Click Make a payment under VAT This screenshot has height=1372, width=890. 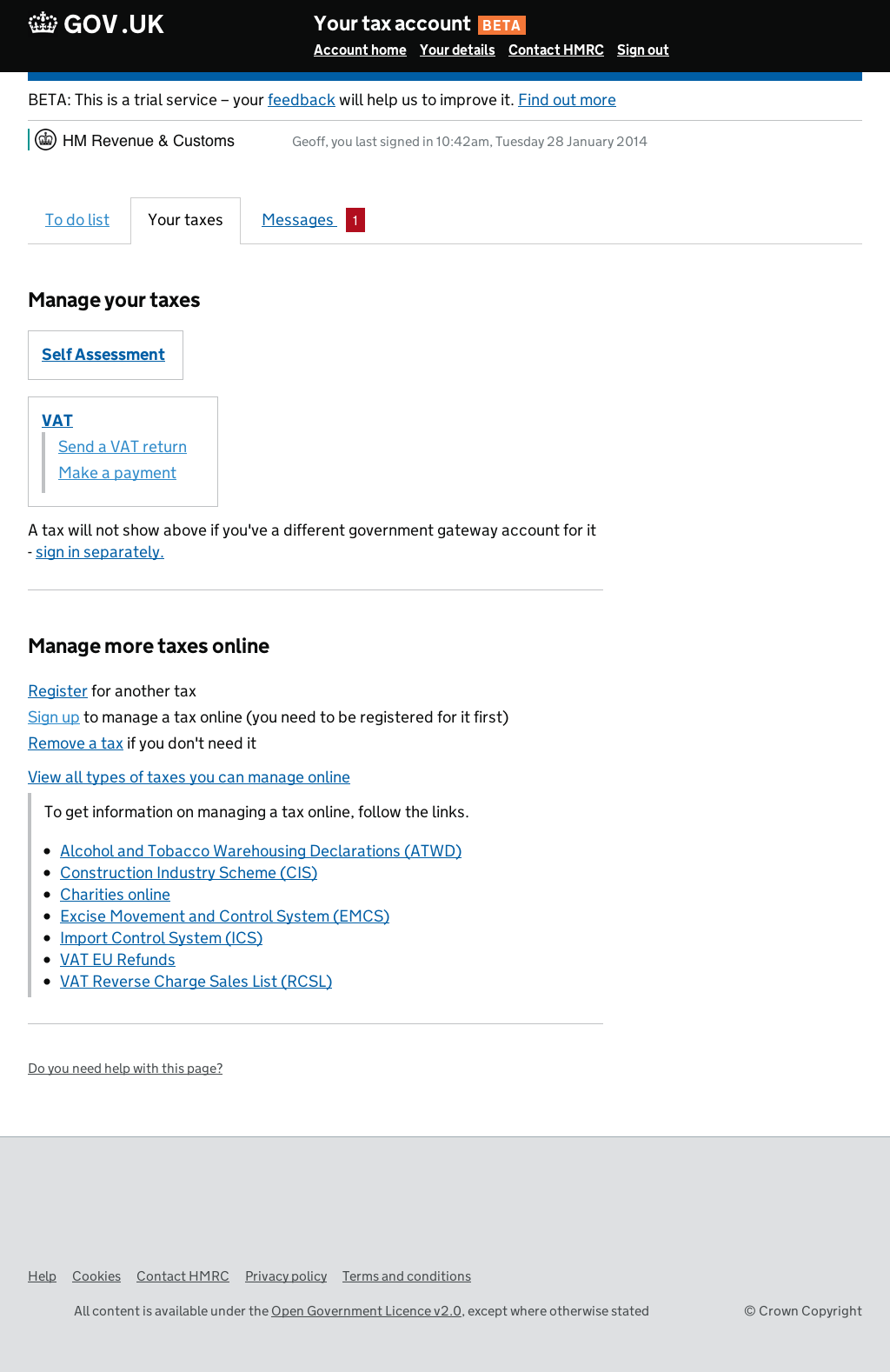pos(117,473)
